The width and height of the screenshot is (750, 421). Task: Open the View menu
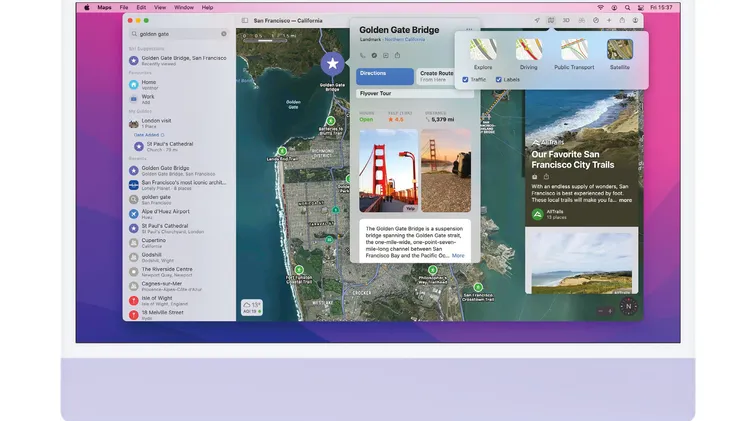[160, 8]
